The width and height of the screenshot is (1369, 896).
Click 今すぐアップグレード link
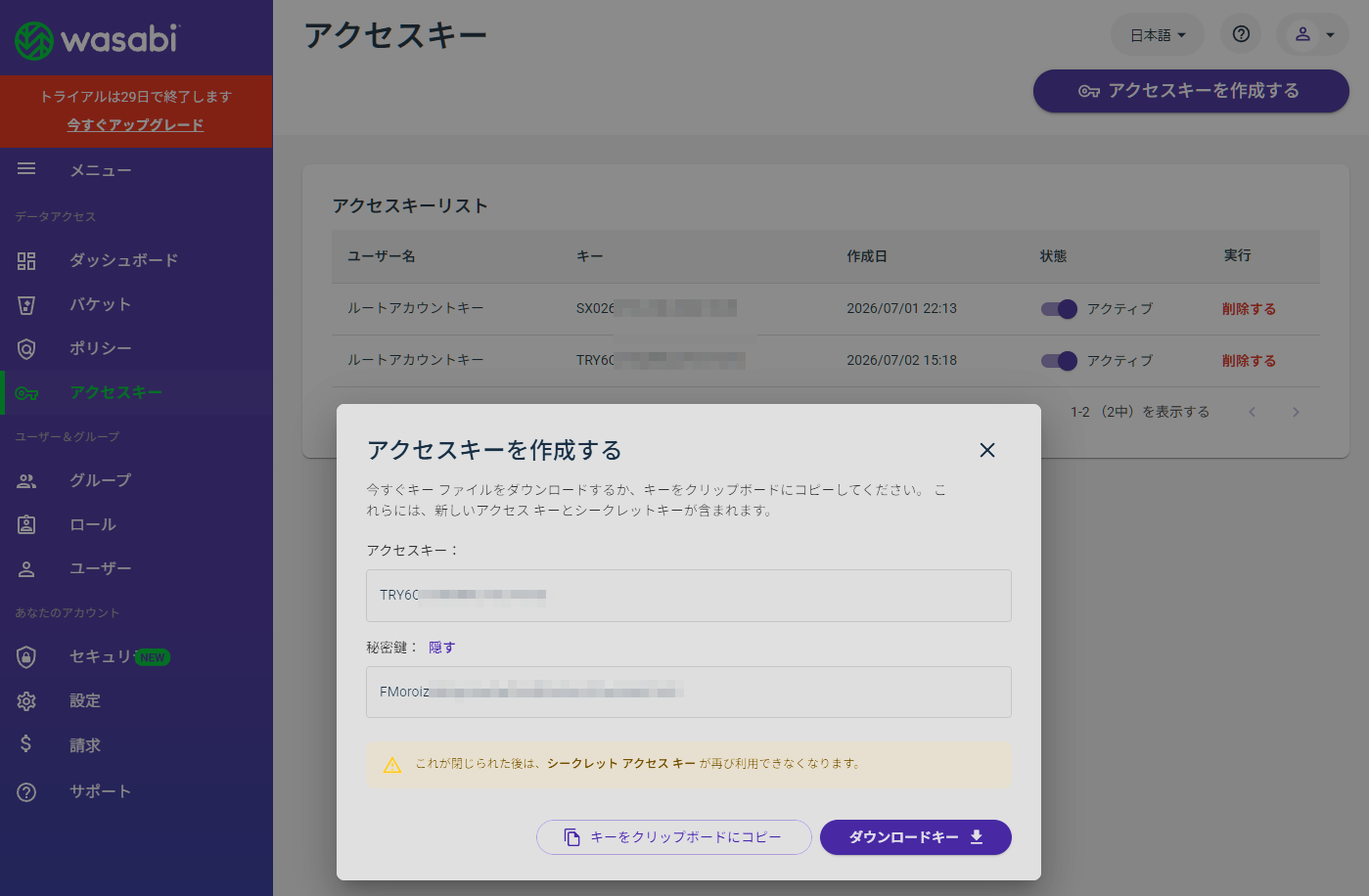(135, 125)
